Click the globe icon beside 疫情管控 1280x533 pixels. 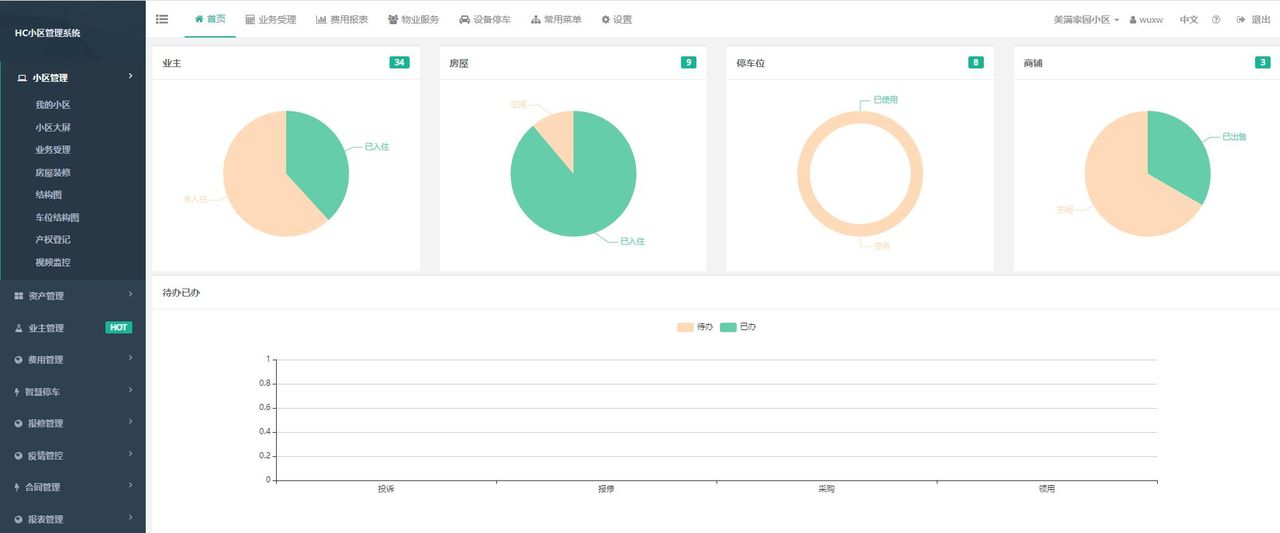19,456
